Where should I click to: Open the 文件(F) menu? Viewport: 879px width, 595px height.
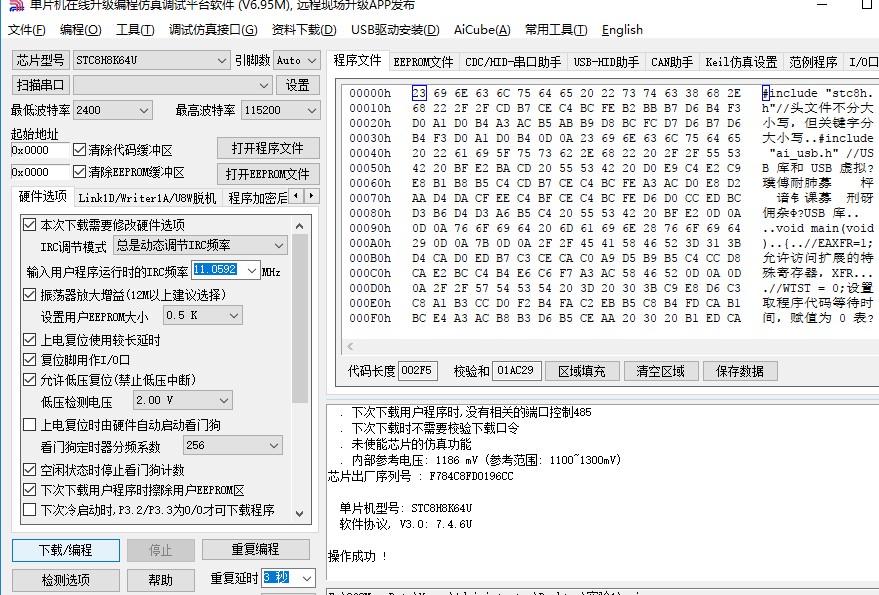(x=26, y=30)
